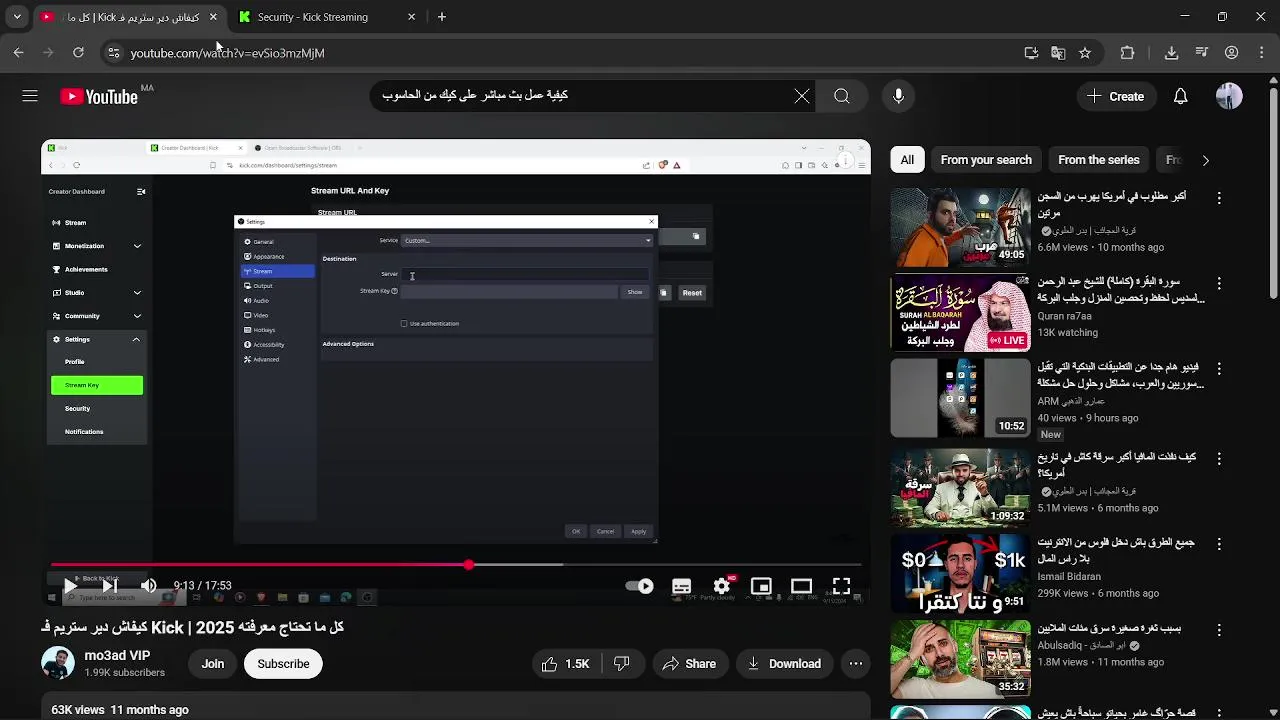Mute the video volume

[x=149, y=586]
